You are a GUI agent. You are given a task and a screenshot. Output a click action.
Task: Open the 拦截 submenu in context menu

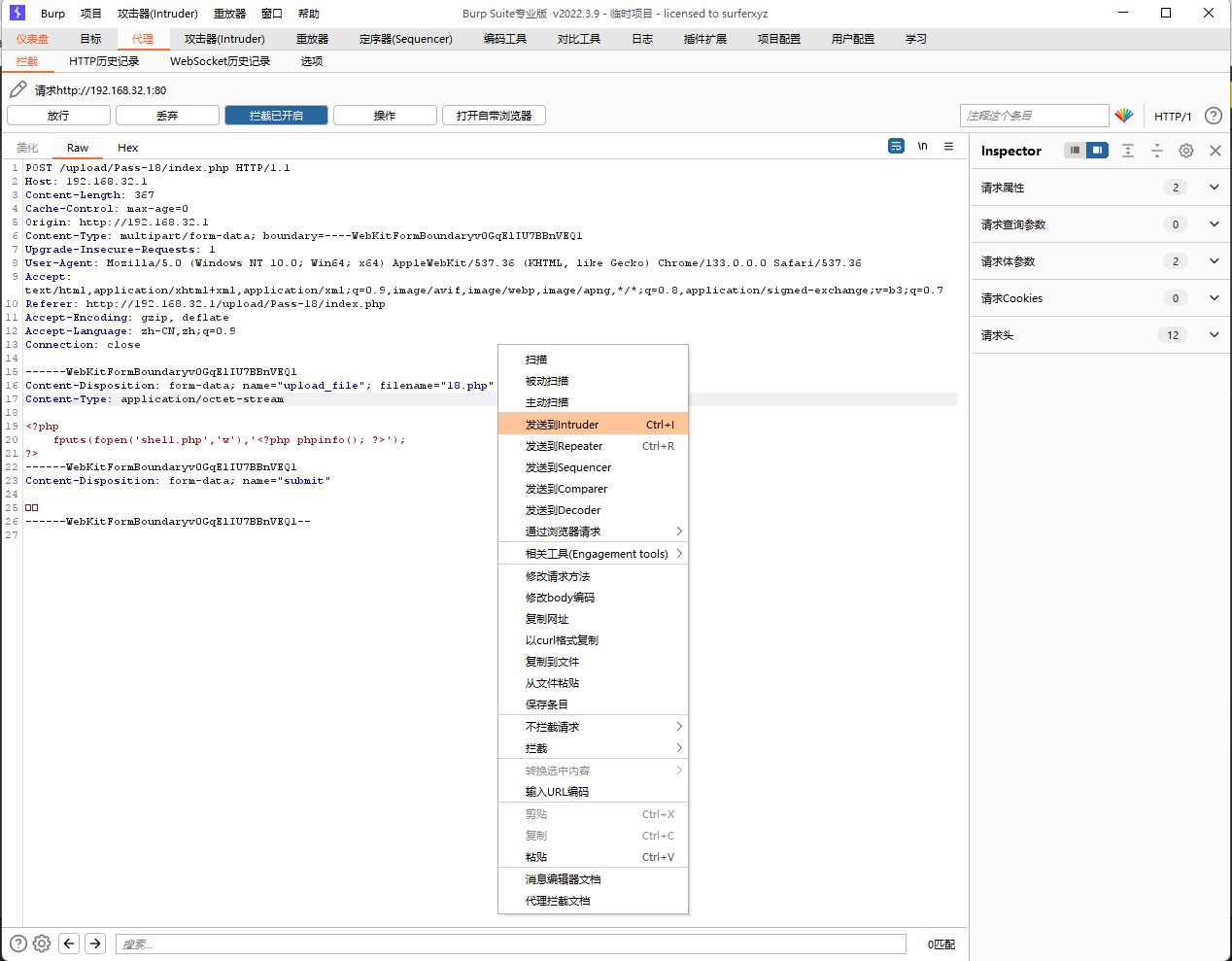[593, 748]
